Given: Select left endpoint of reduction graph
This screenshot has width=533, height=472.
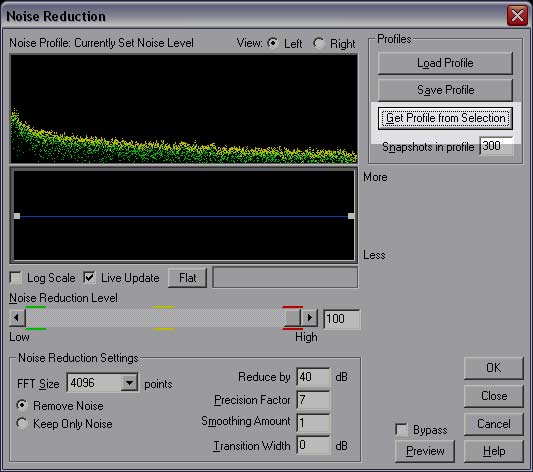Looking at the screenshot, I should coord(17,216).
